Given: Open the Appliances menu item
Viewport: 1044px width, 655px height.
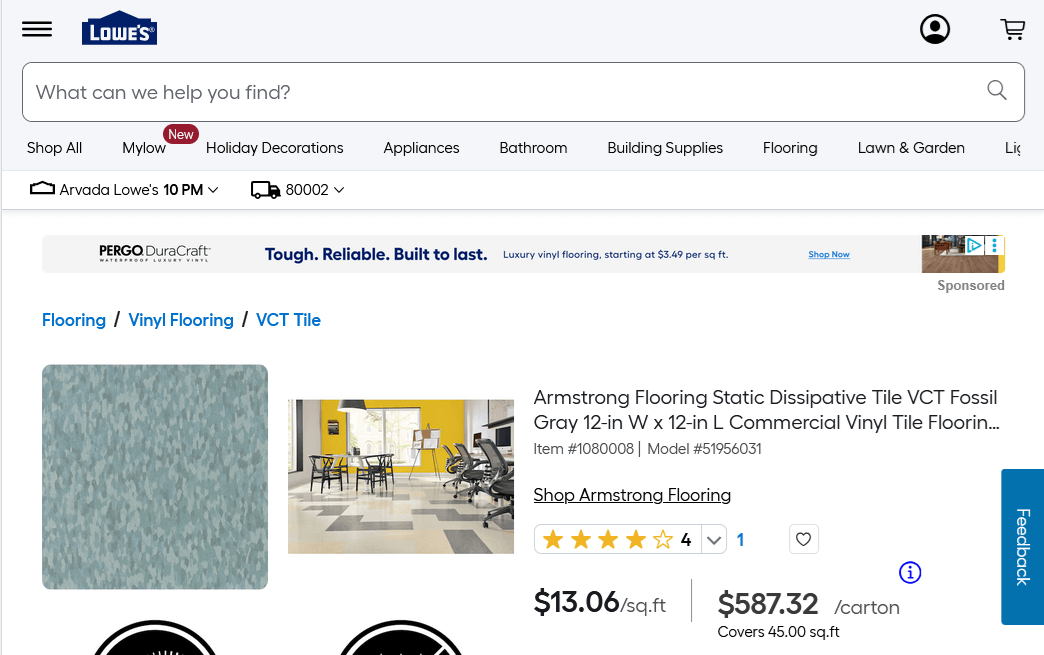Looking at the screenshot, I should tap(421, 148).
